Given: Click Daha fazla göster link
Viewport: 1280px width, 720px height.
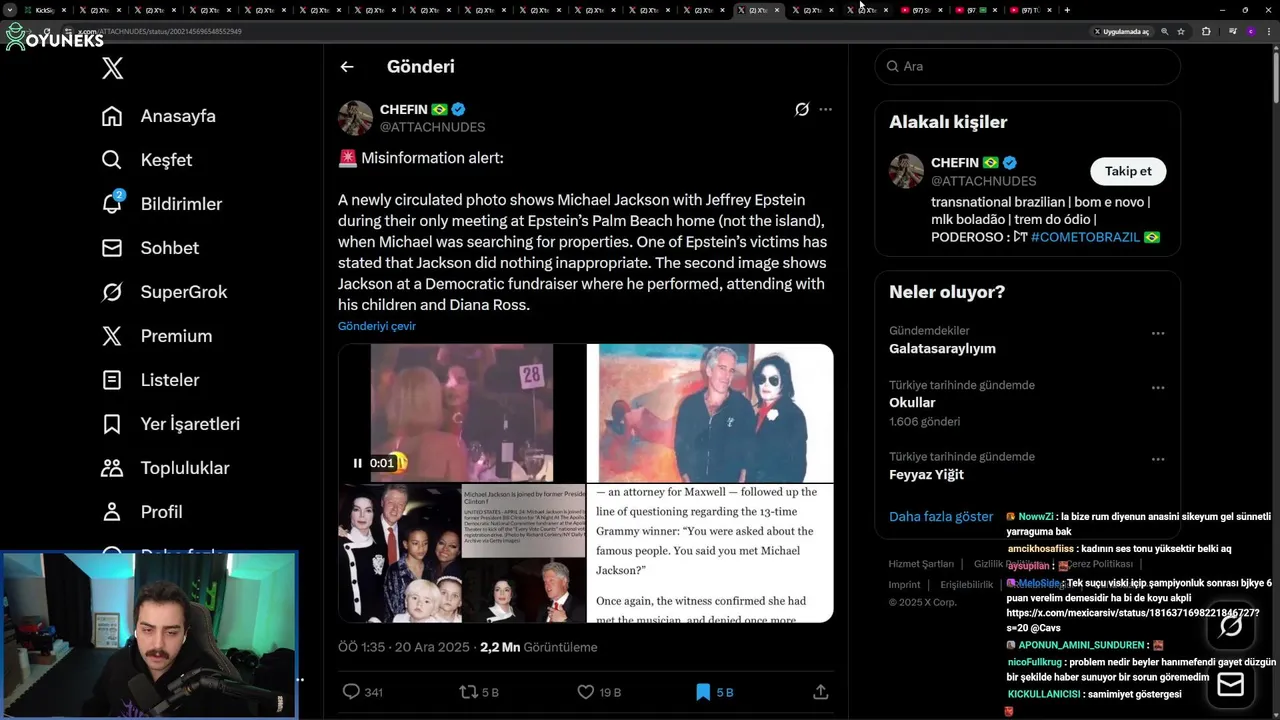Looking at the screenshot, I should click(941, 517).
